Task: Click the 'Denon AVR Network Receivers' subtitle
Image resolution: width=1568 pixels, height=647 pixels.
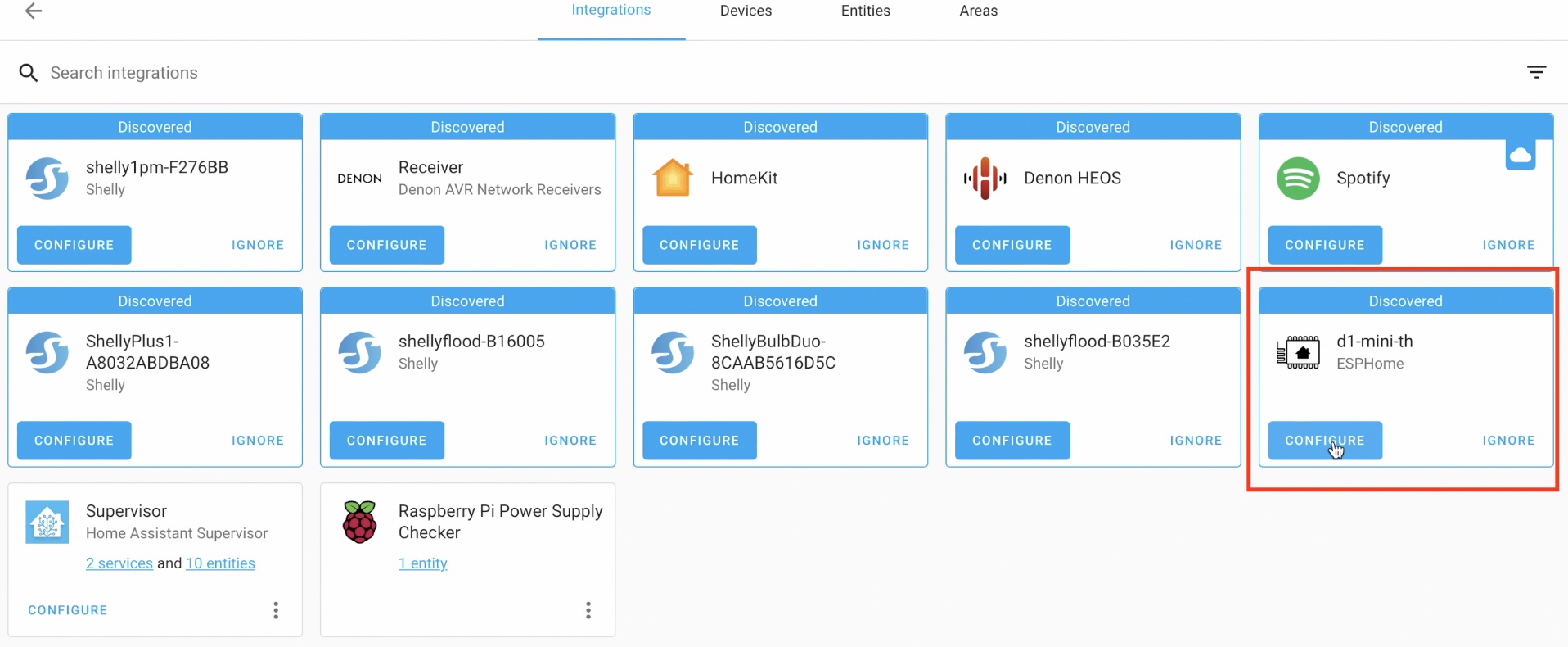Action: click(500, 189)
